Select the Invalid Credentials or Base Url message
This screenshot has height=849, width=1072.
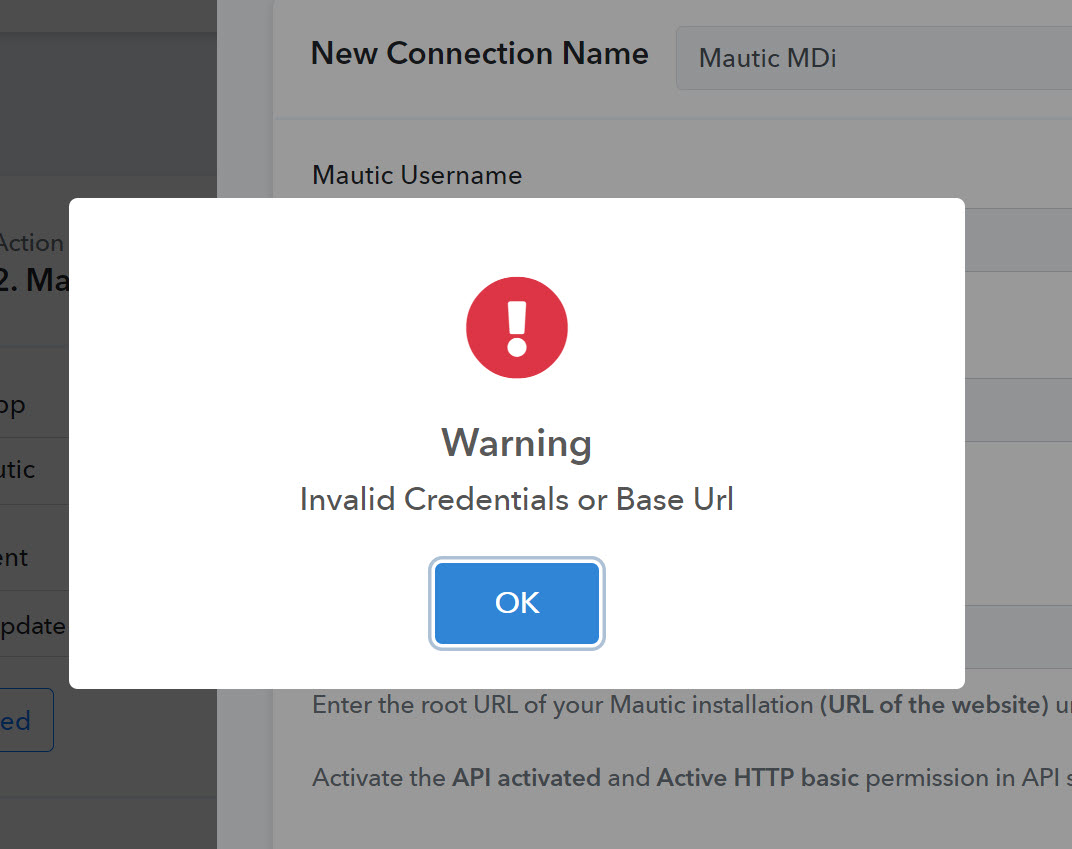pyautogui.click(x=517, y=499)
